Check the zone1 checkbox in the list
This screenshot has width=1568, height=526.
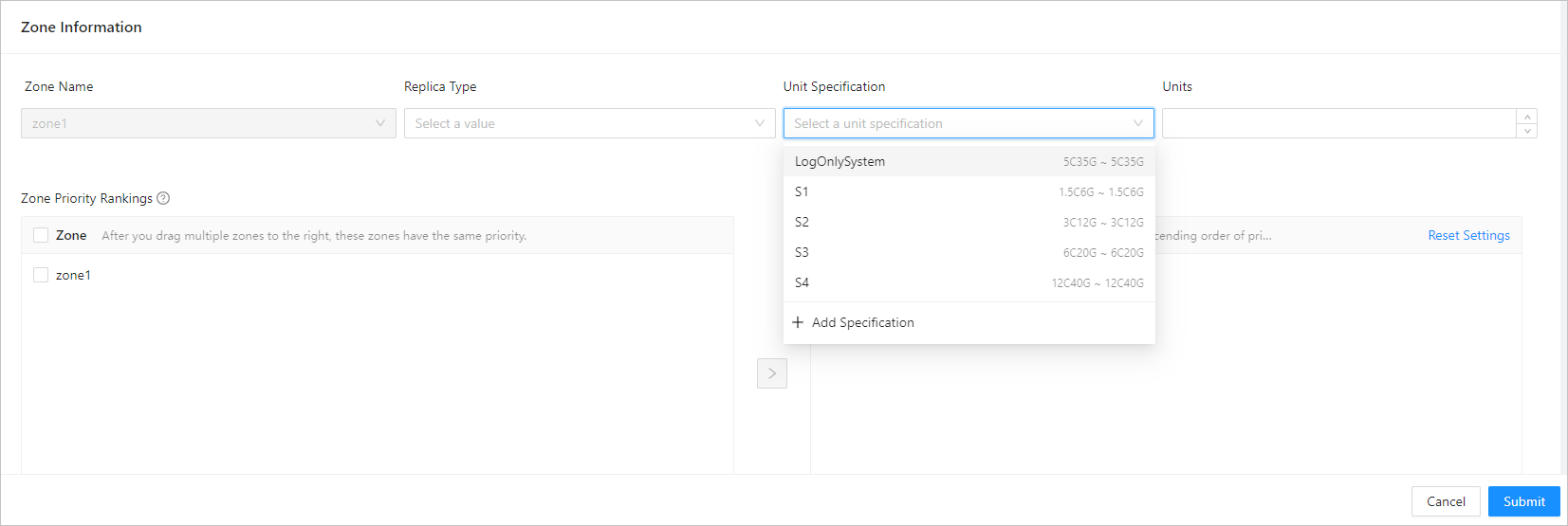(x=41, y=275)
